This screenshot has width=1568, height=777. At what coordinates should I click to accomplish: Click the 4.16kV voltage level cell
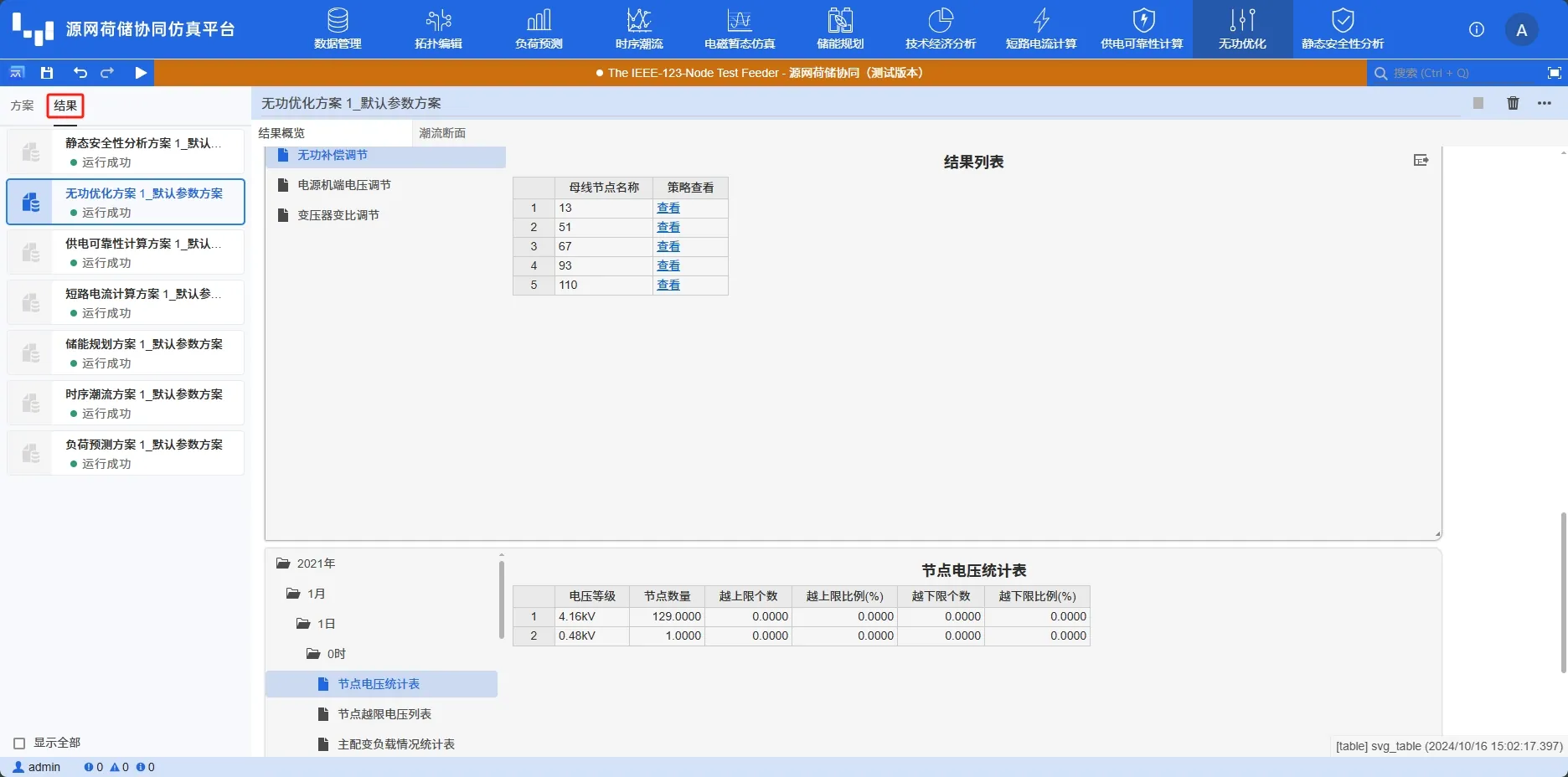[592, 616]
